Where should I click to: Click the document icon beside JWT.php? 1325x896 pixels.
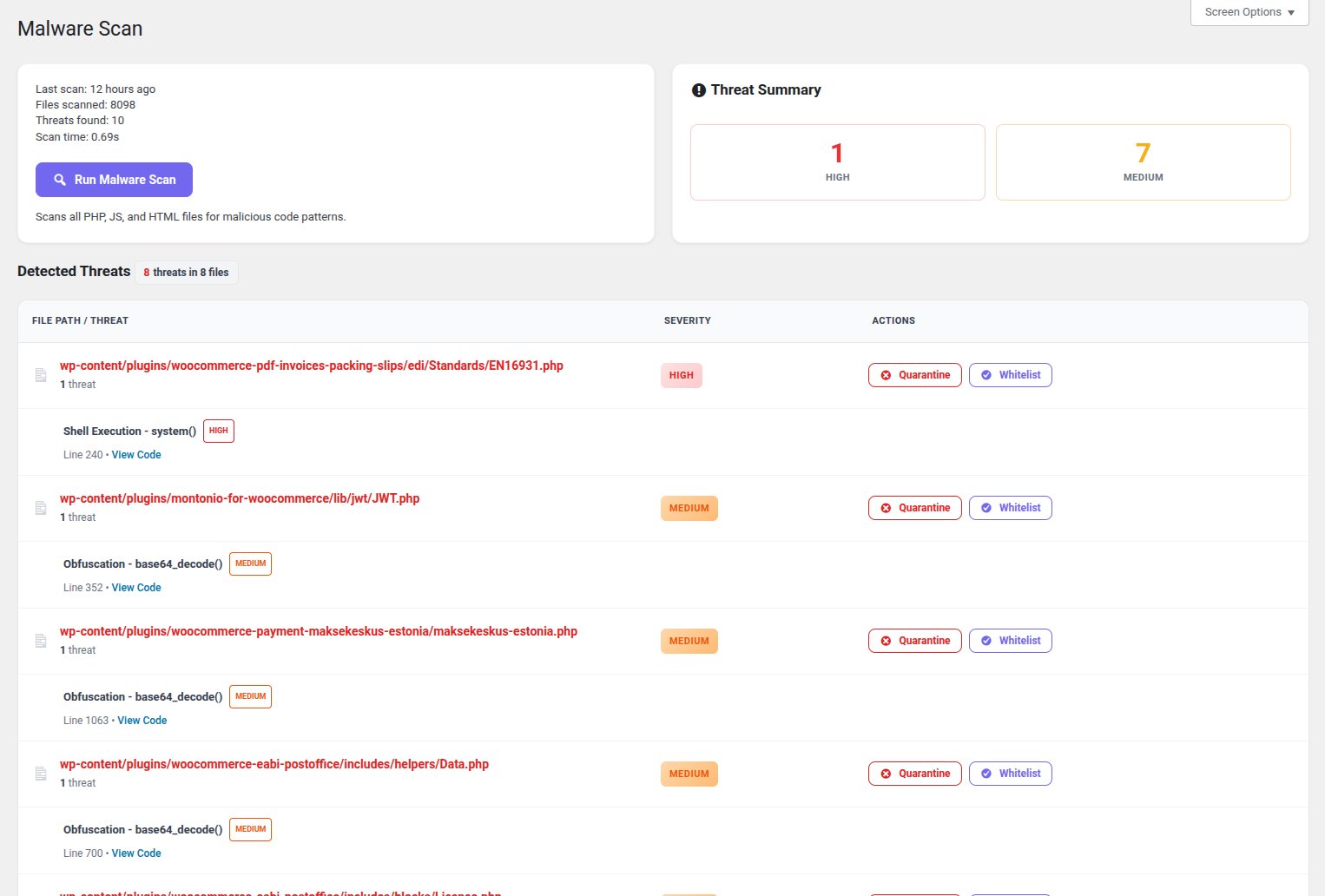tap(40, 507)
